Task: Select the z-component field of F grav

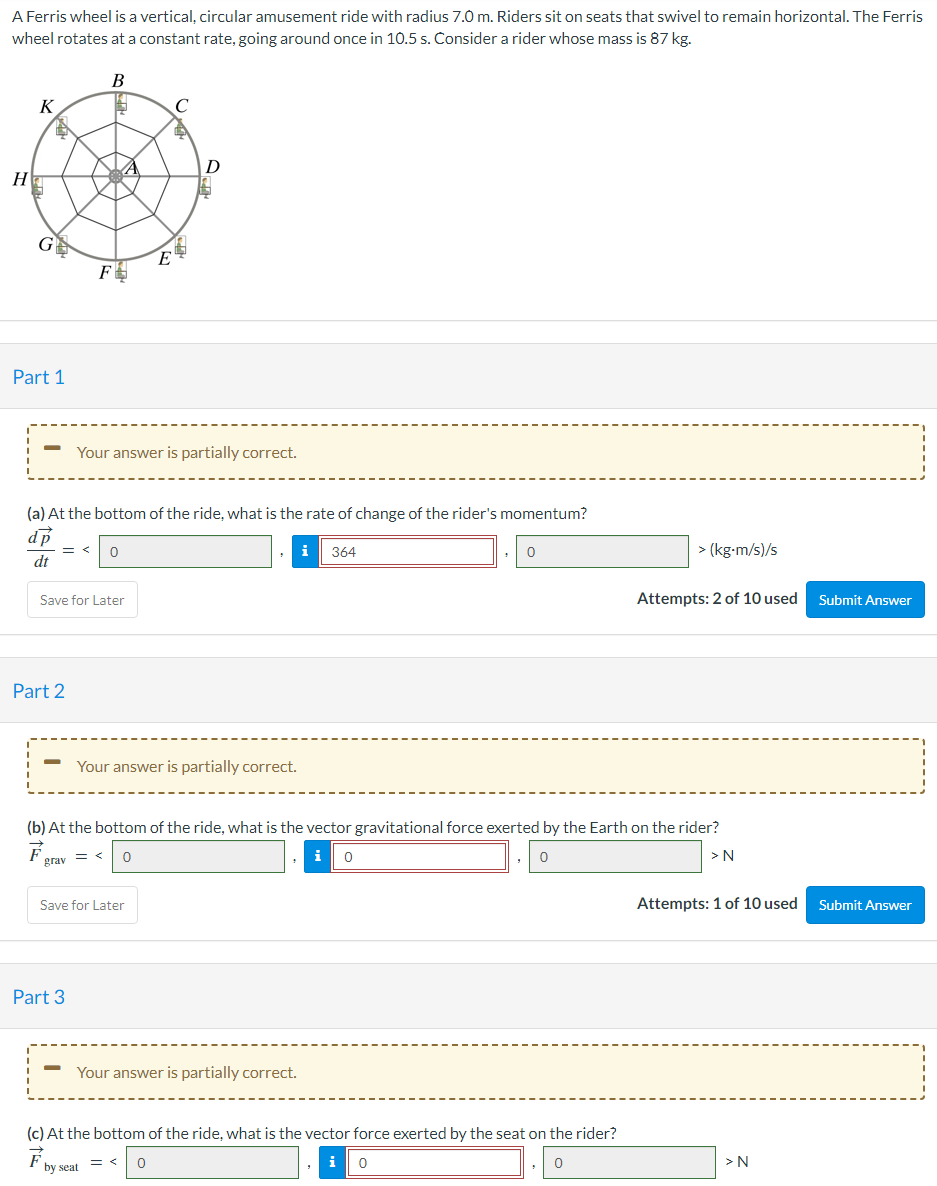Action: tap(615, 856)
